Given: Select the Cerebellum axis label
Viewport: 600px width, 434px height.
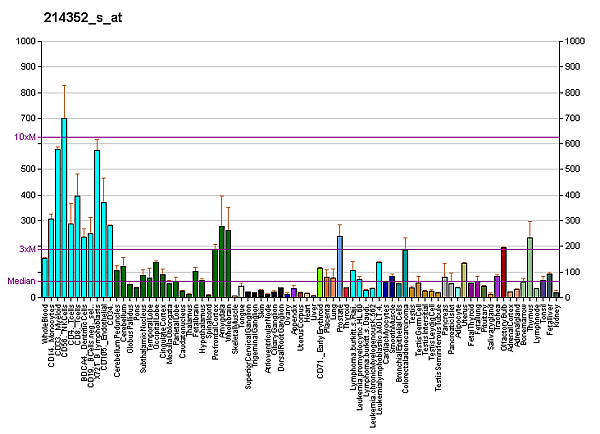Looking at the screenshot, I should pos(124,322).
